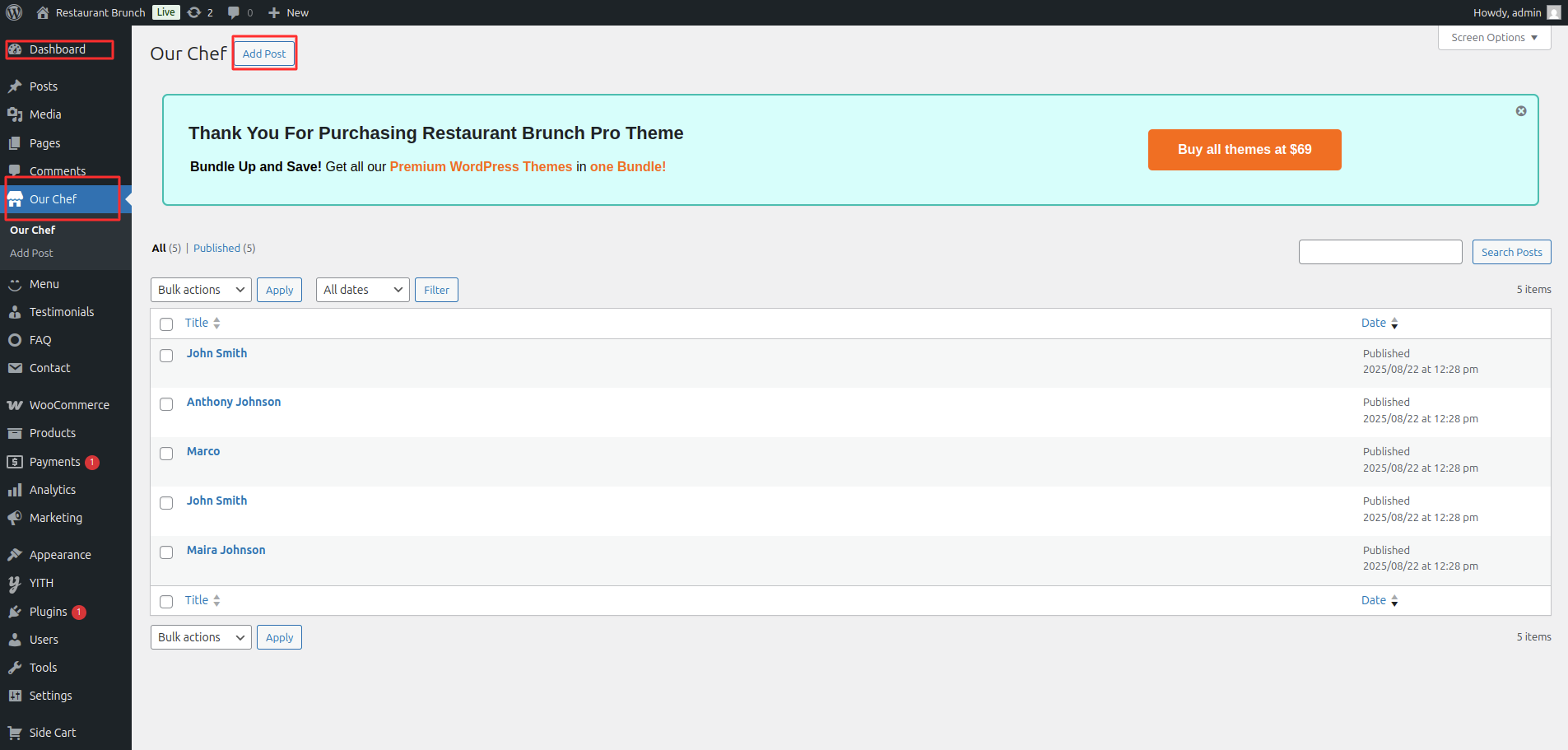Click the Analytics bar chart icon
Image resolution: width=1568 pixels, height=750 pixels.
[x=15, y=490]
